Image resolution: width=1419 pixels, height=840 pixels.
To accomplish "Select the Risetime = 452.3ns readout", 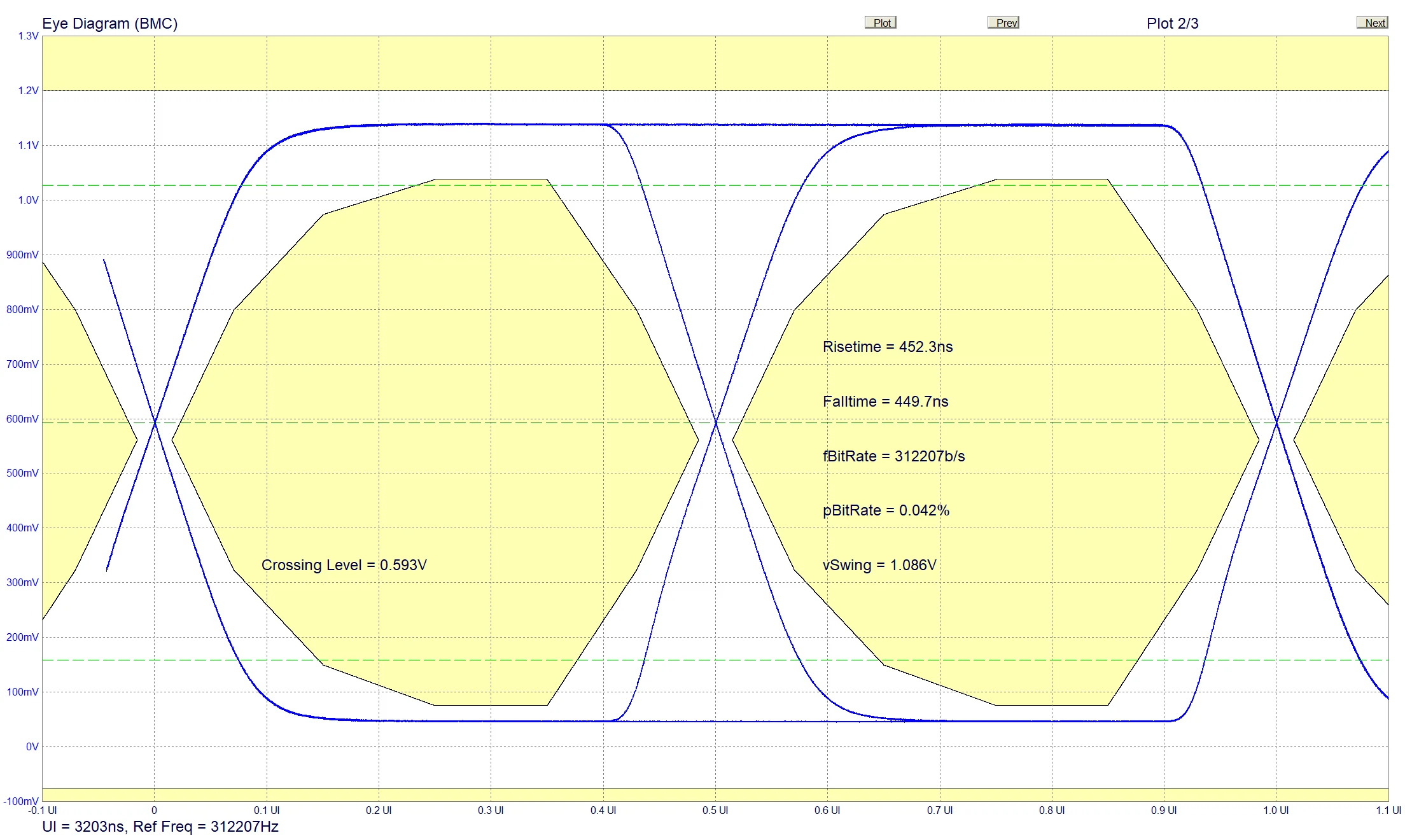I will pyautogui.click(x=887, y=347).
